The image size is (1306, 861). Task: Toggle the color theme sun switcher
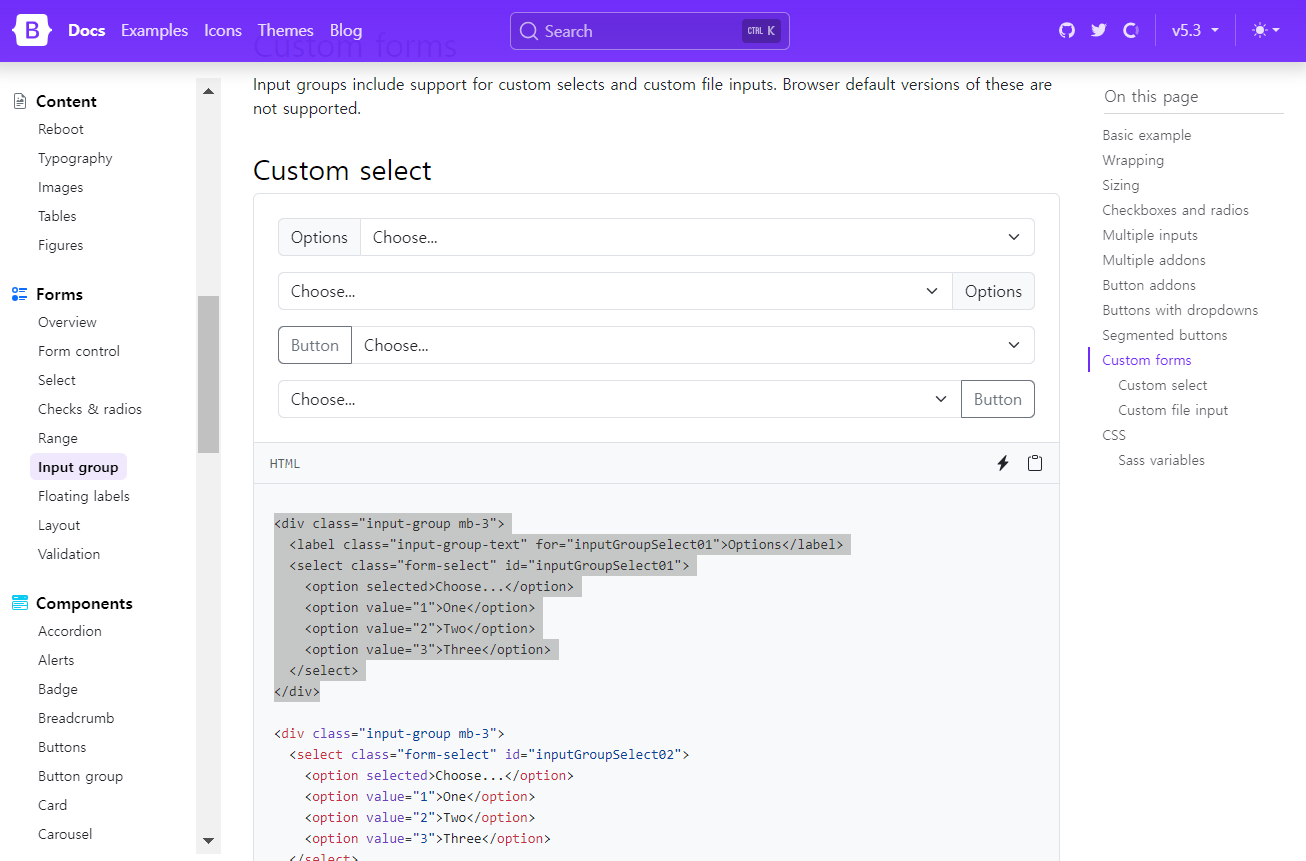click(1265, 31)
